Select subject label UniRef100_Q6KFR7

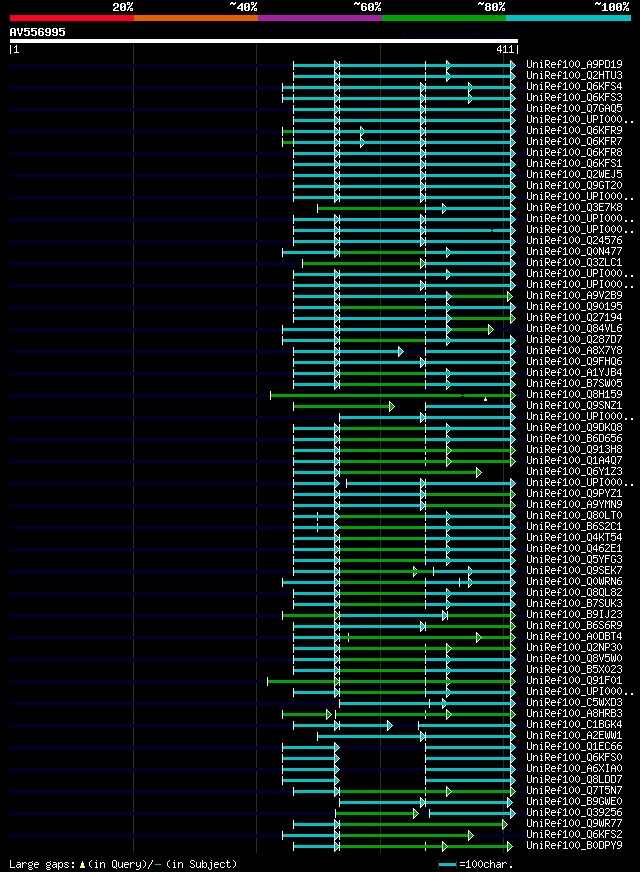click(x=574, y=142)
